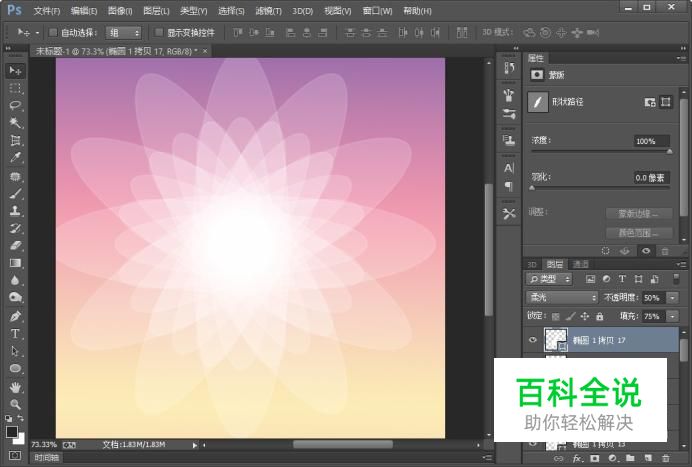Viewport: 692px width, 467px height.
Task: Select the Path Selection tool
Action: pos(15,351)
